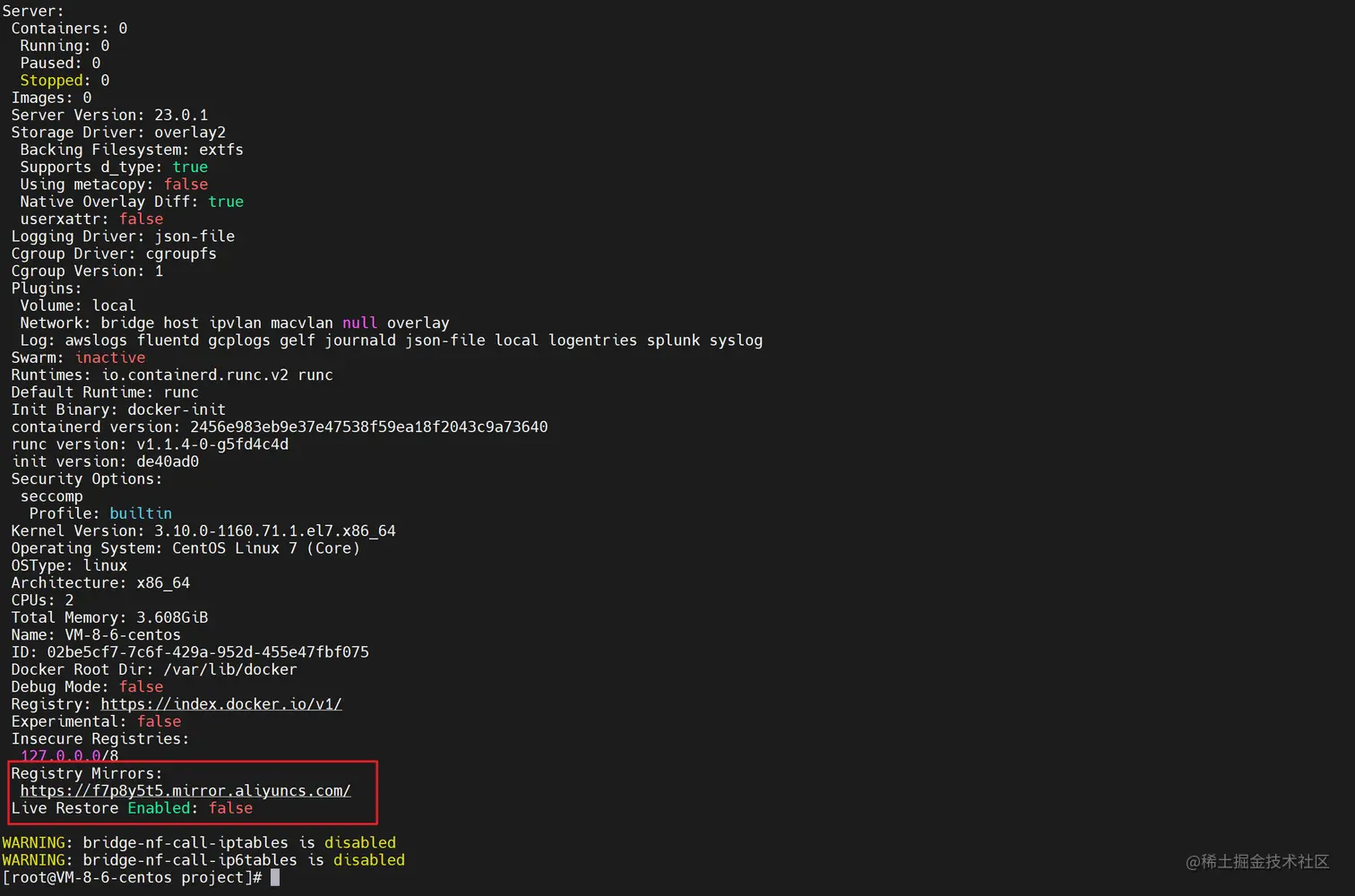Click 'Experimental: false' line
Screen dimensions: 1355x896
tap(96, 722)
